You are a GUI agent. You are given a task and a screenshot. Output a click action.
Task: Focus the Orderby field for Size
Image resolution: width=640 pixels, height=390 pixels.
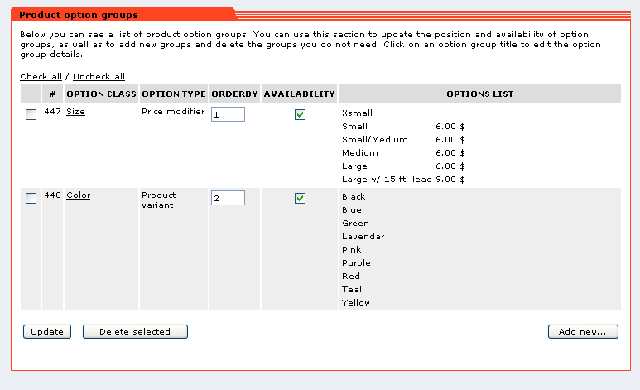coord(228,115)
